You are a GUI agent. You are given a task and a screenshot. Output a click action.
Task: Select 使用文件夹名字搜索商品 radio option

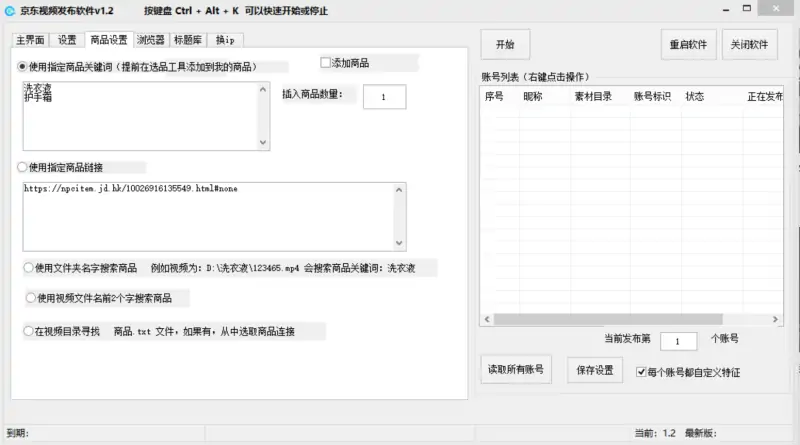click(x=28, y=268)
